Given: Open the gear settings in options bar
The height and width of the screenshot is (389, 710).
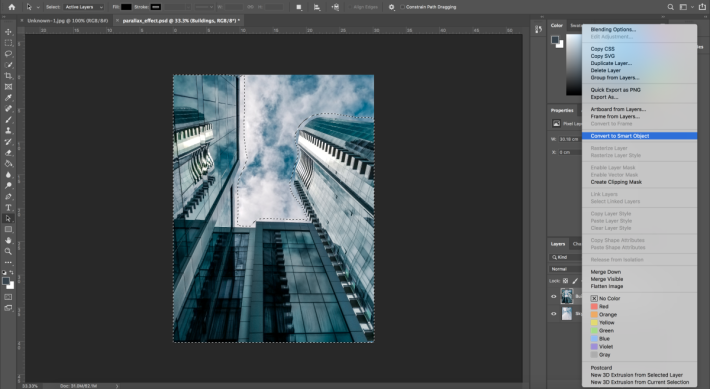Looking at the screenshot, I should click(392, 7).
